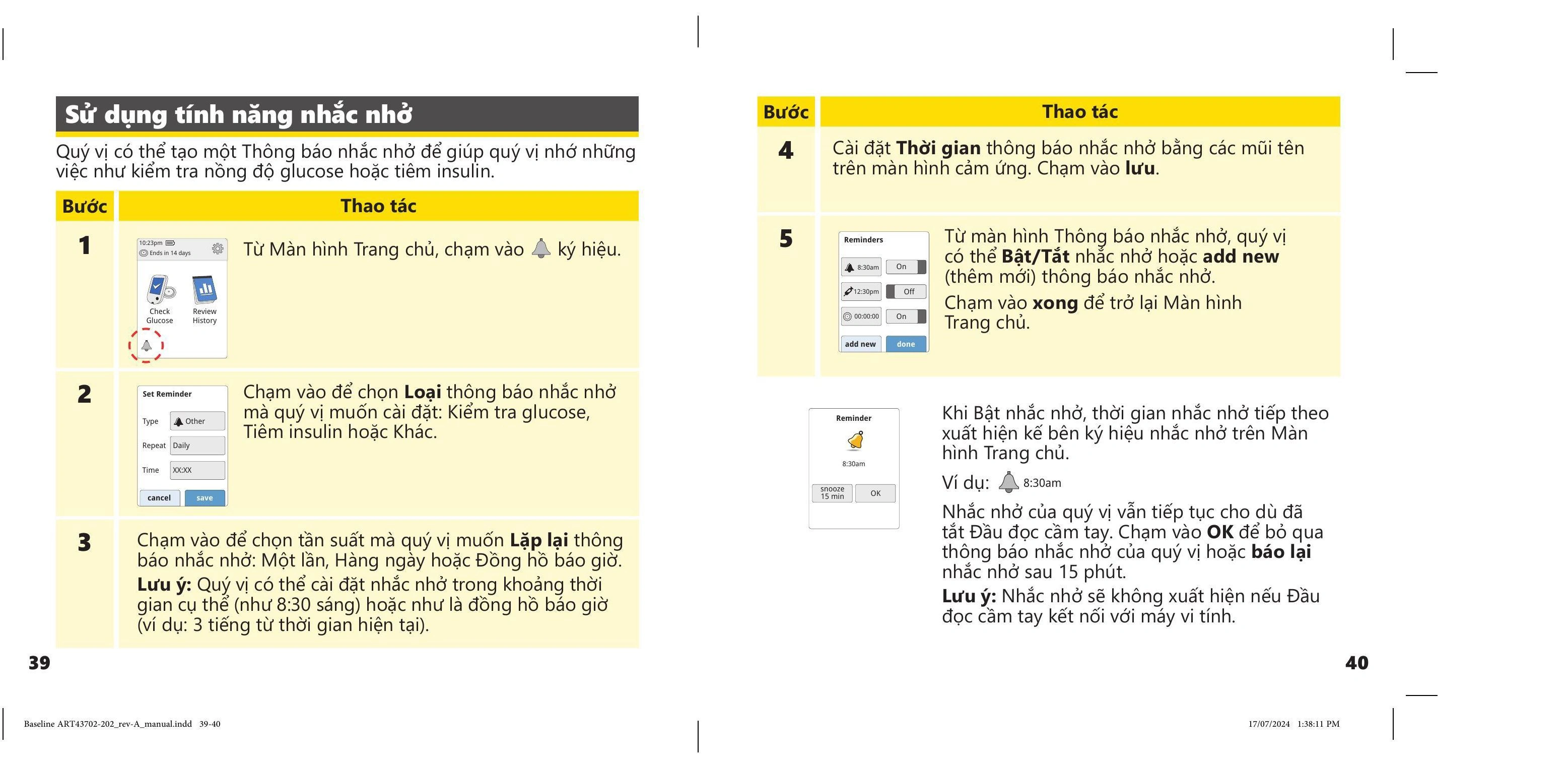Toggle the 8:30am reminder On switch
The height and width of the screenshot is (759, 1568).
pyautogui.click(x=906, y=267)
